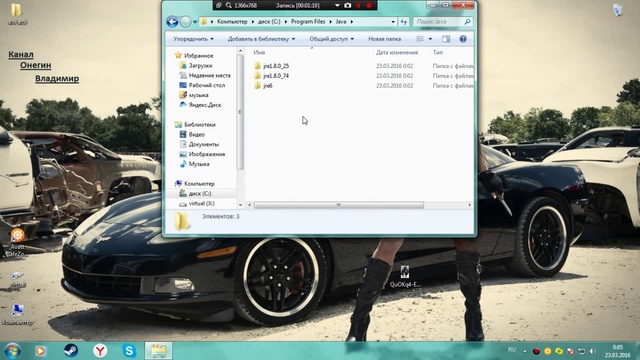Open Explorer help question mark icon
Screen dimensions: 640x360
pyautogui.click(x=463, y=39)
